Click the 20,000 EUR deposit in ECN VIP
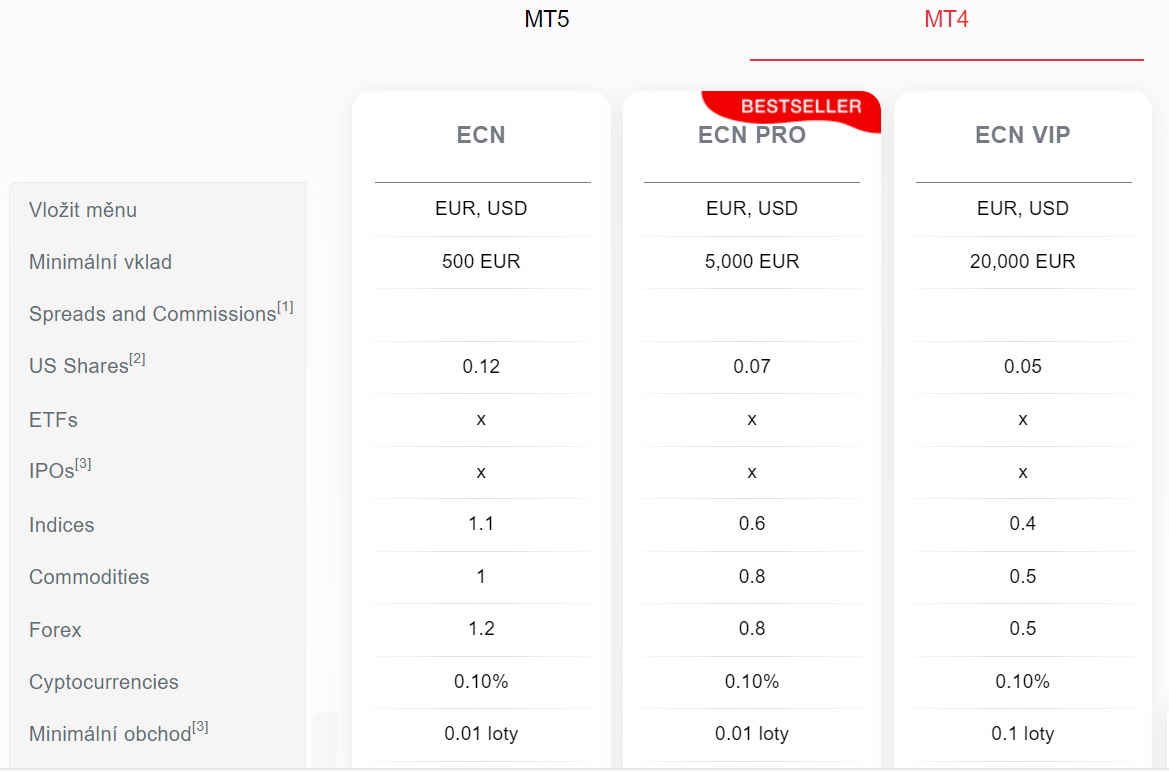 pyautogui.click(x=1022, y=262)
